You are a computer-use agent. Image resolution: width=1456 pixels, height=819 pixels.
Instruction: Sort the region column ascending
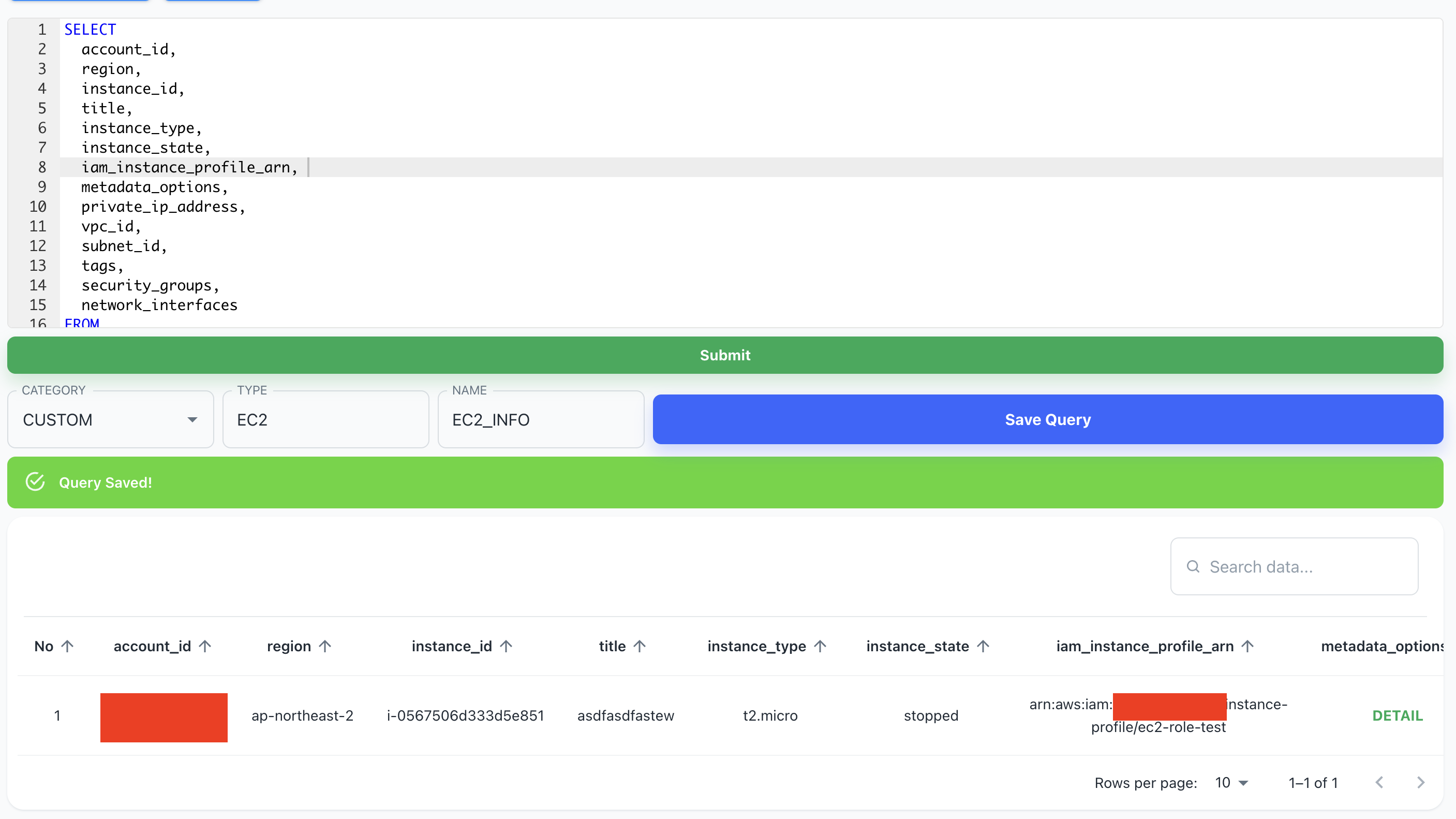pos(325,646)
